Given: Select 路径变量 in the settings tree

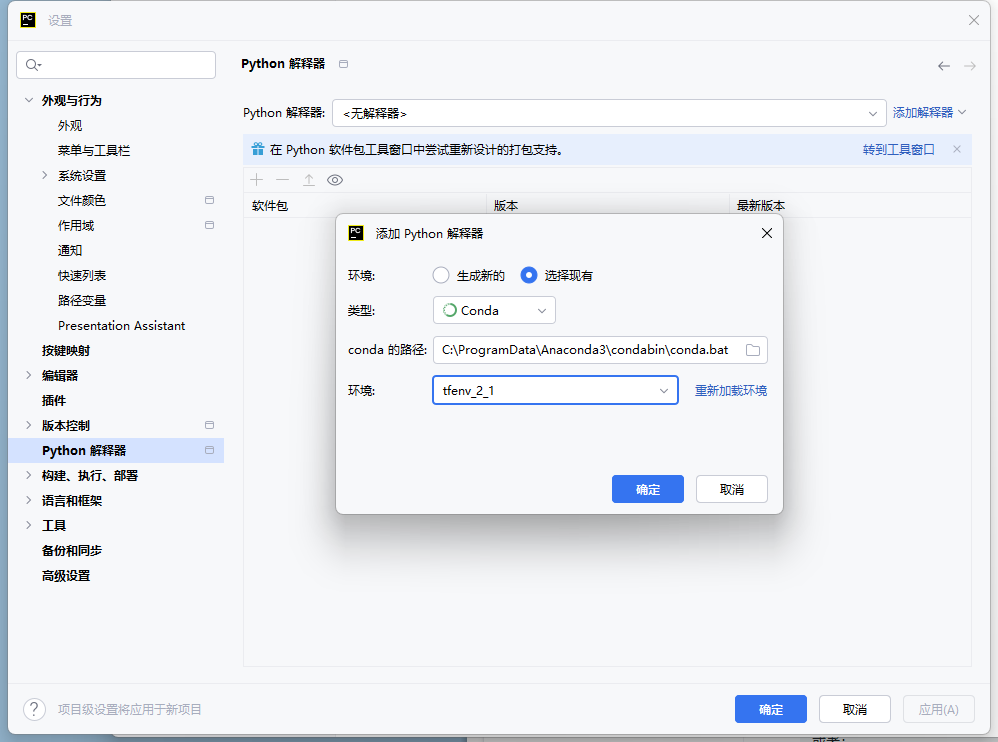Looking at the screenshot, I should point(81,300).
